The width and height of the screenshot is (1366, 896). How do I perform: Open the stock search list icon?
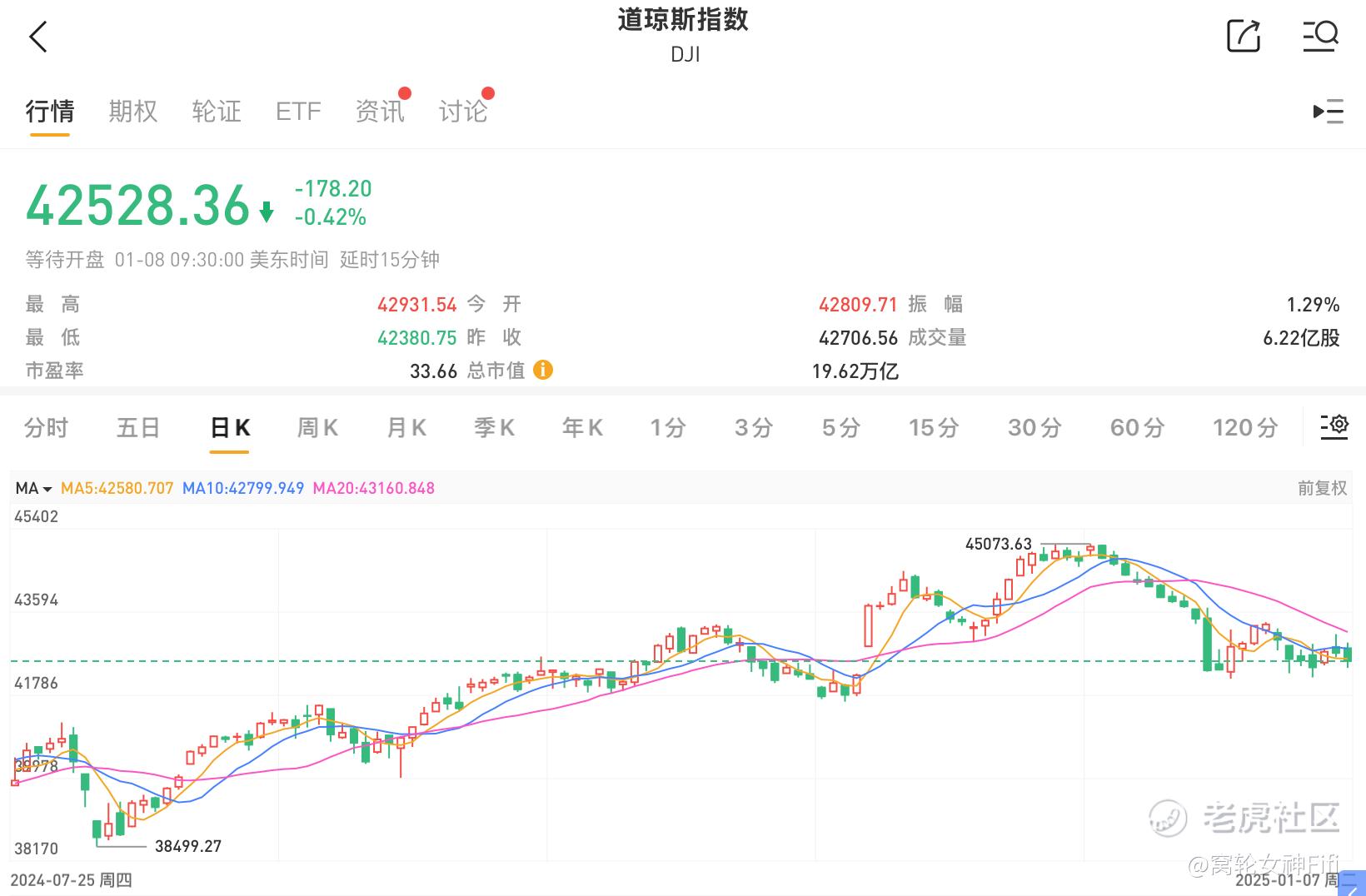(1320, 37)
